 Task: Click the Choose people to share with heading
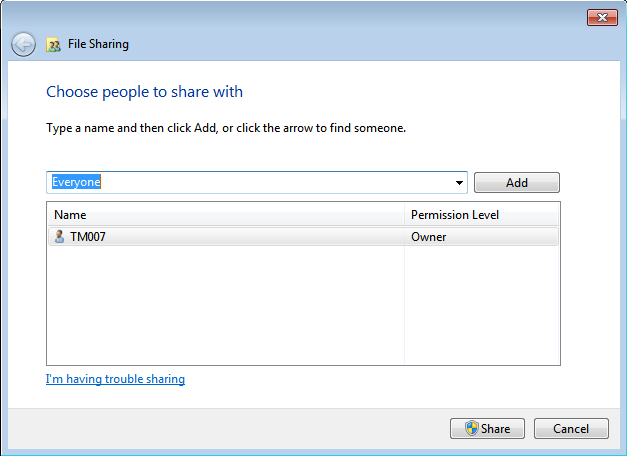click(x=144, y=92)
